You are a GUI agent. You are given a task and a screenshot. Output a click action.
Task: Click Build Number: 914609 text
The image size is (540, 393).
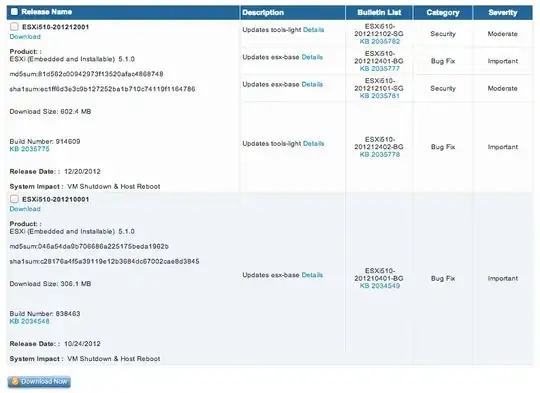point(45,141)
